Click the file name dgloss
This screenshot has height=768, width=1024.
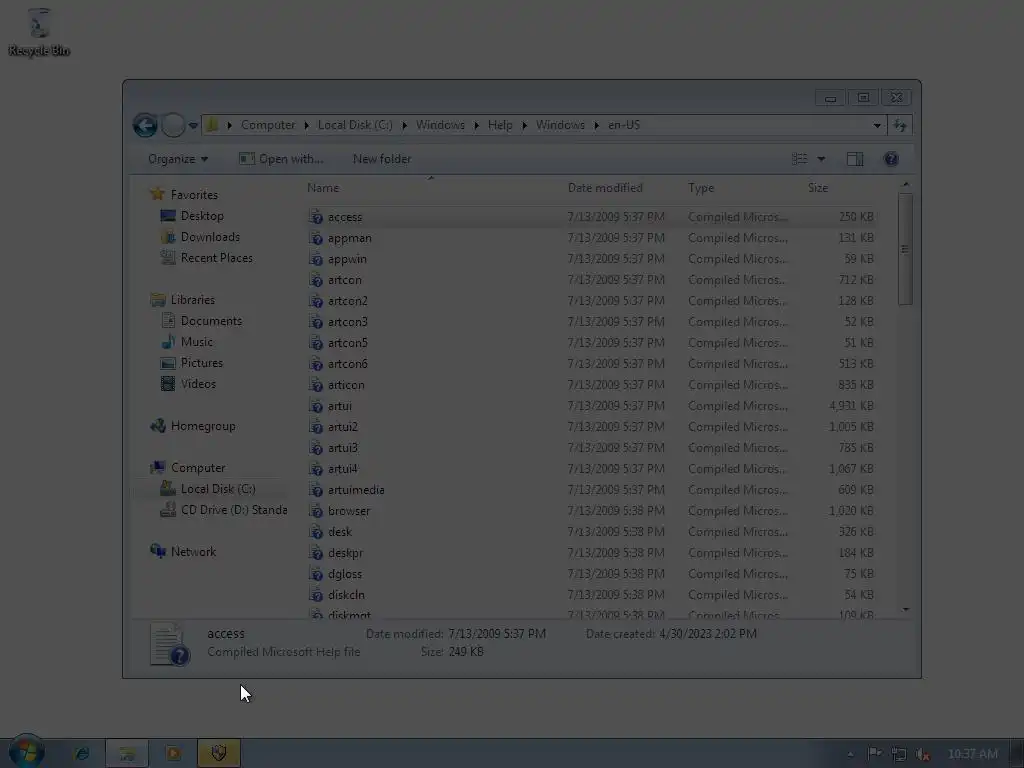[345, 573]
